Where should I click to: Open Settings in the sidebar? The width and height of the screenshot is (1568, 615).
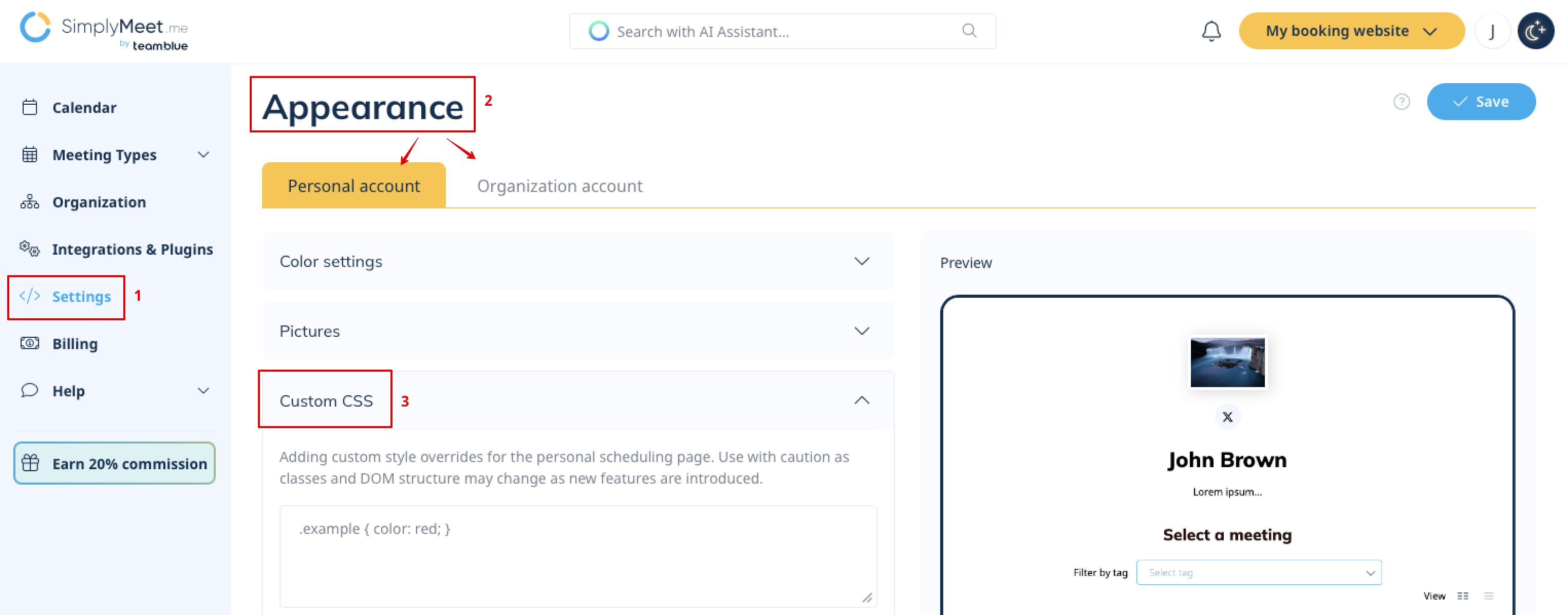pos(81,296)
